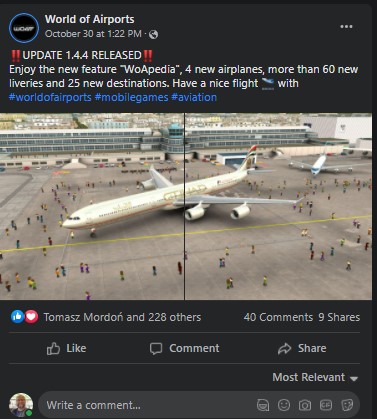The image size is (377, 419).
Task: Expand the Most Relevant sorting dropdown
Action: coord(315,377)
